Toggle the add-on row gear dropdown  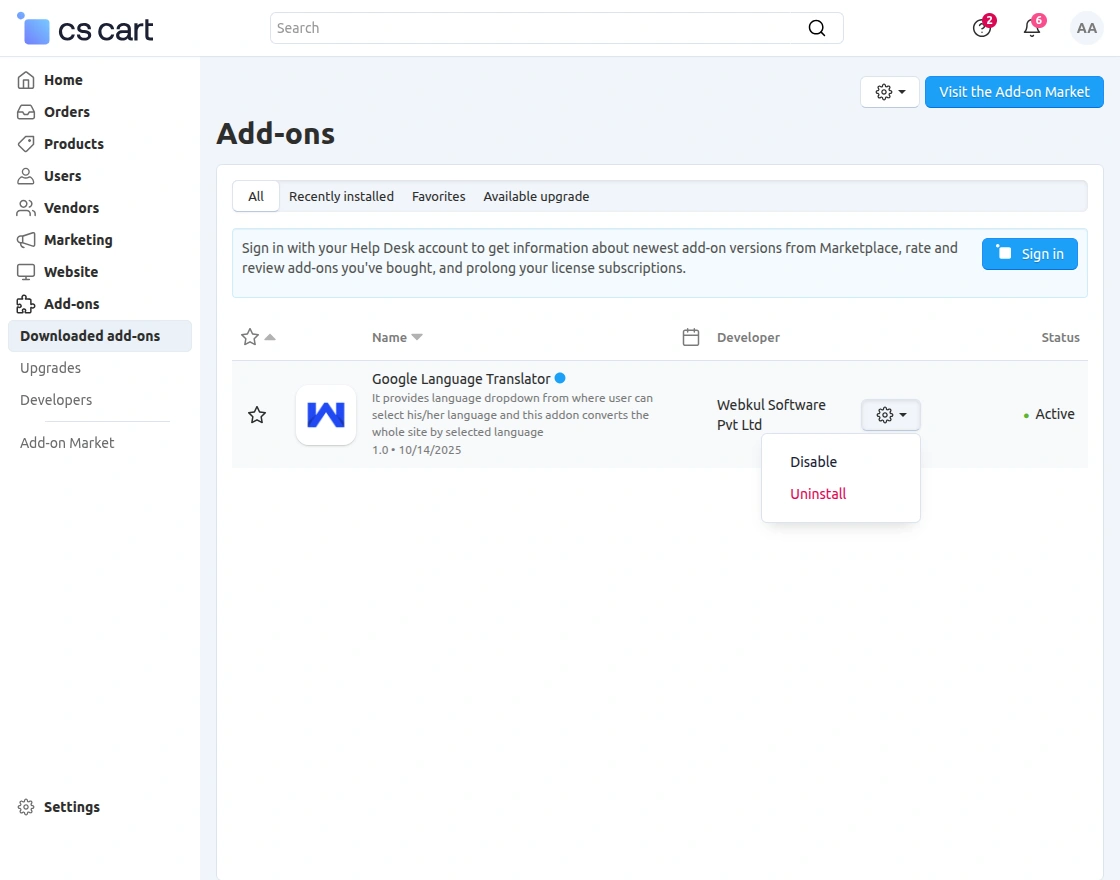tap(890, 415)
